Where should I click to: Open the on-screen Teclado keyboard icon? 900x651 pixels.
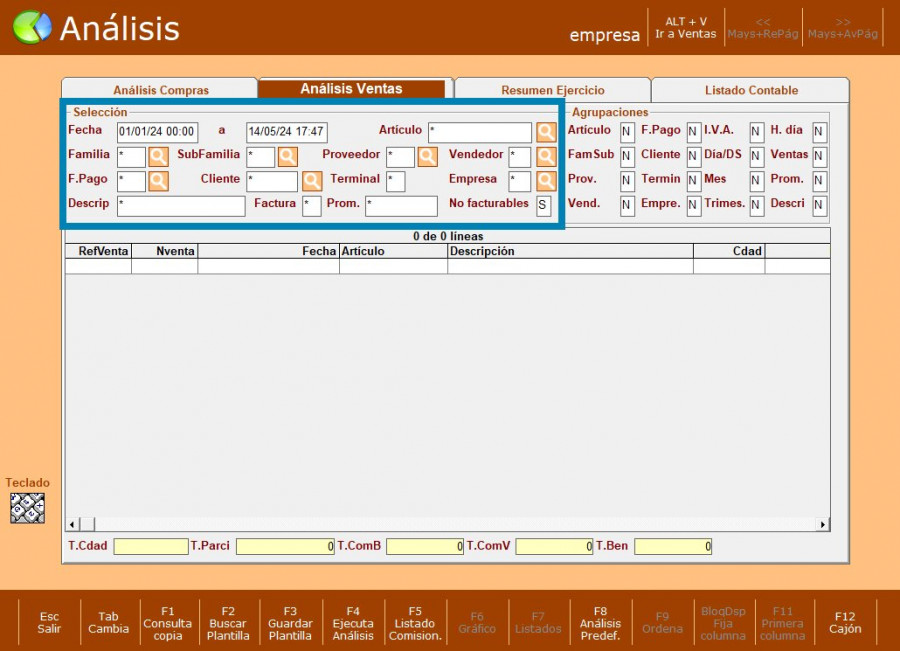pyautogui.click(x=27, y=508)
